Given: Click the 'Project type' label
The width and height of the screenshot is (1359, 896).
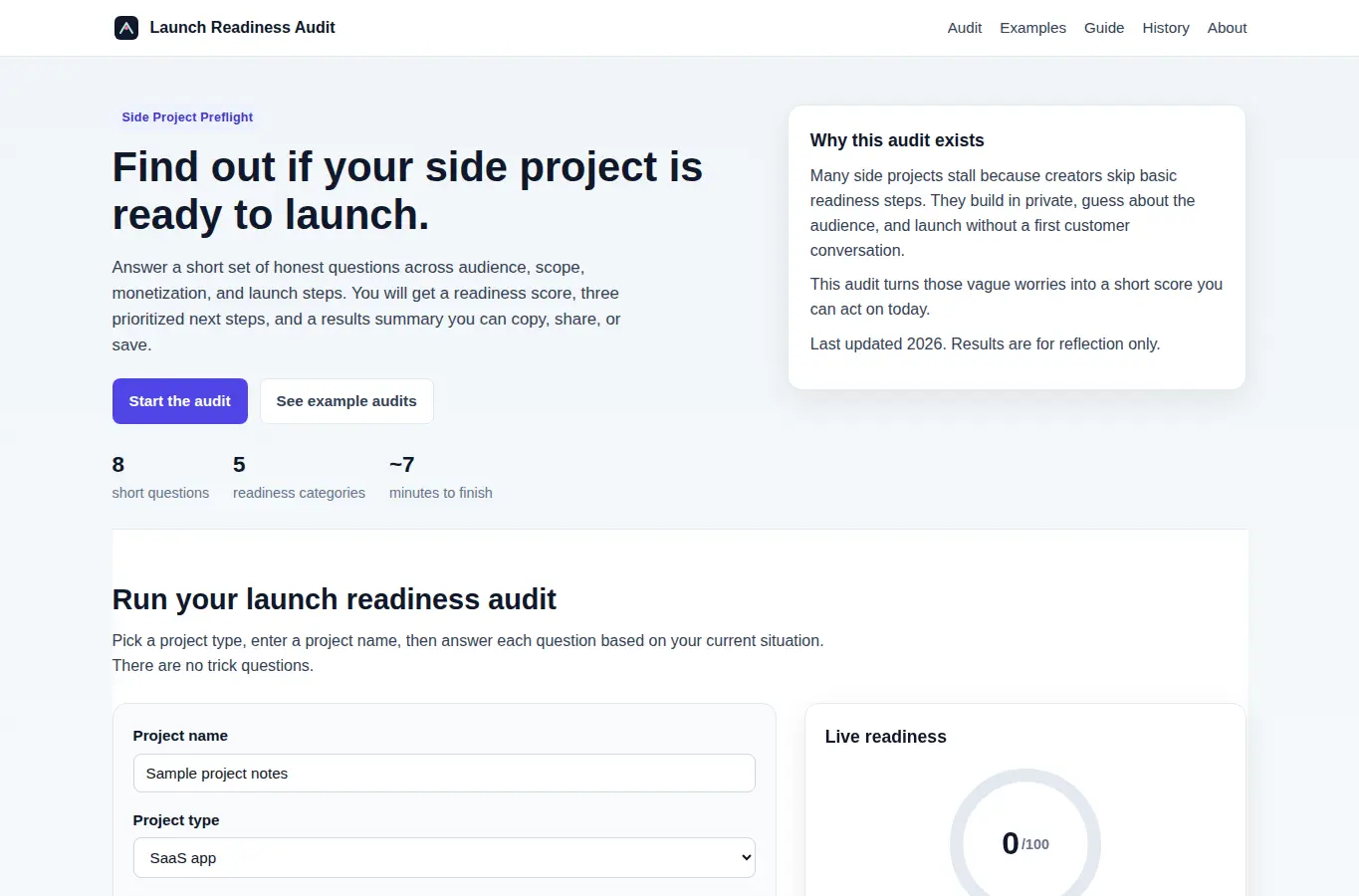Looking at the screenshot, I should point(176,820).
